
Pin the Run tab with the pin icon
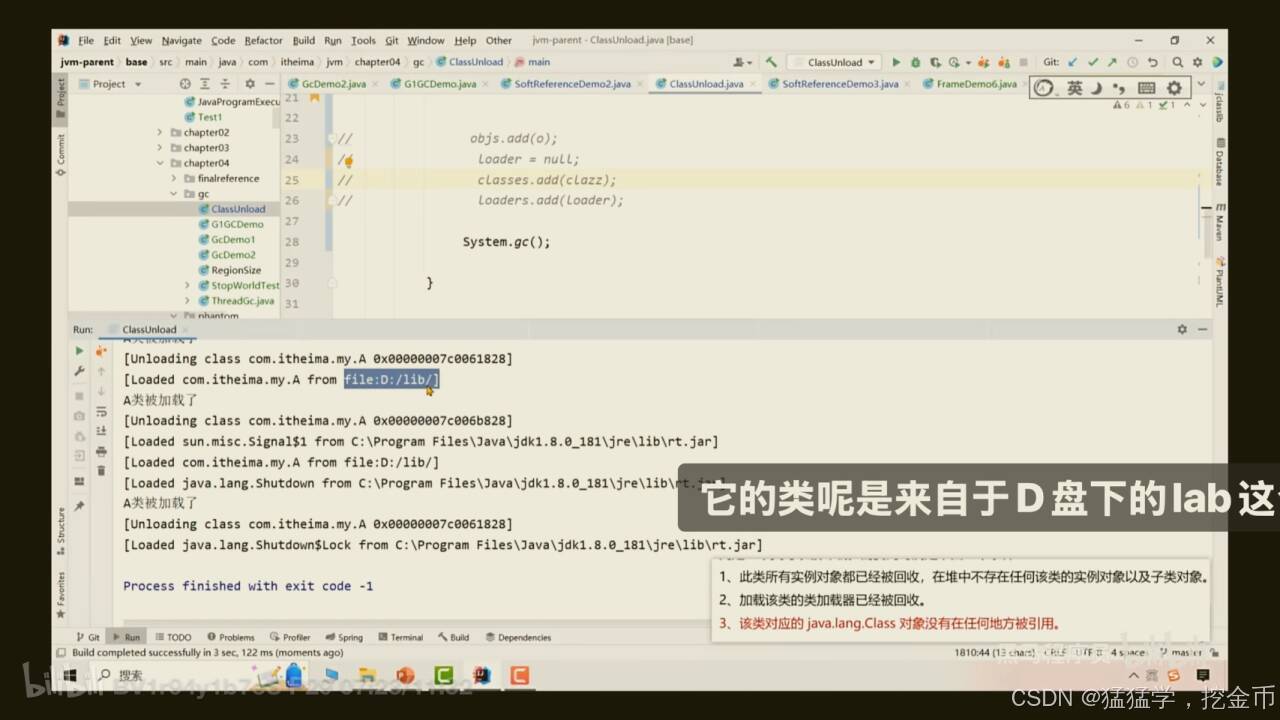pyautogui.click(x=79, y=506)
